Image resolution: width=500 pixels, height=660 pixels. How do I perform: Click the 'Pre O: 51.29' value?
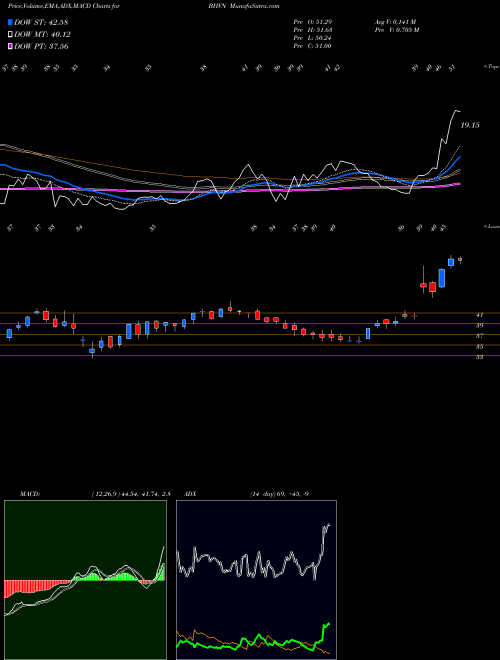click(313, 22)
